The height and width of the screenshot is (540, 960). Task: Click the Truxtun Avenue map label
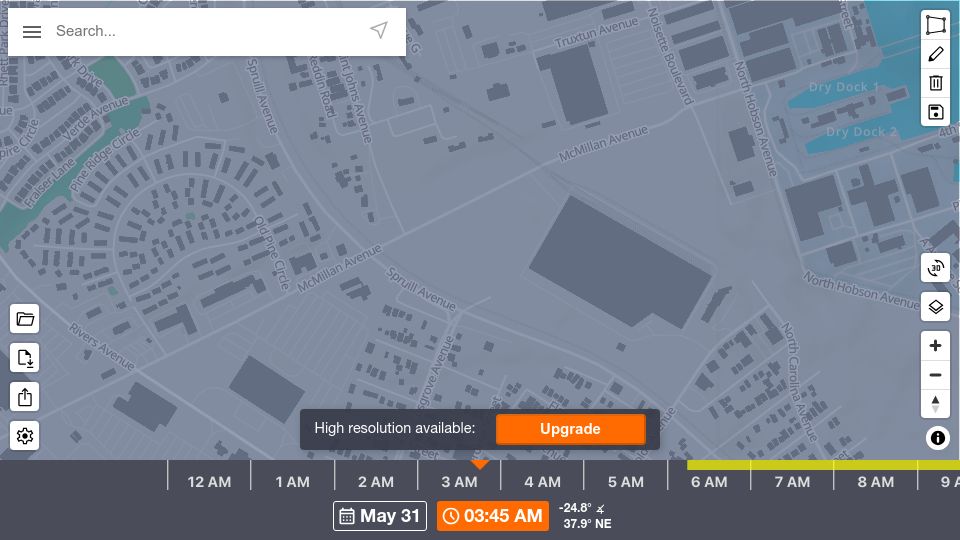(x=596, y=33)
